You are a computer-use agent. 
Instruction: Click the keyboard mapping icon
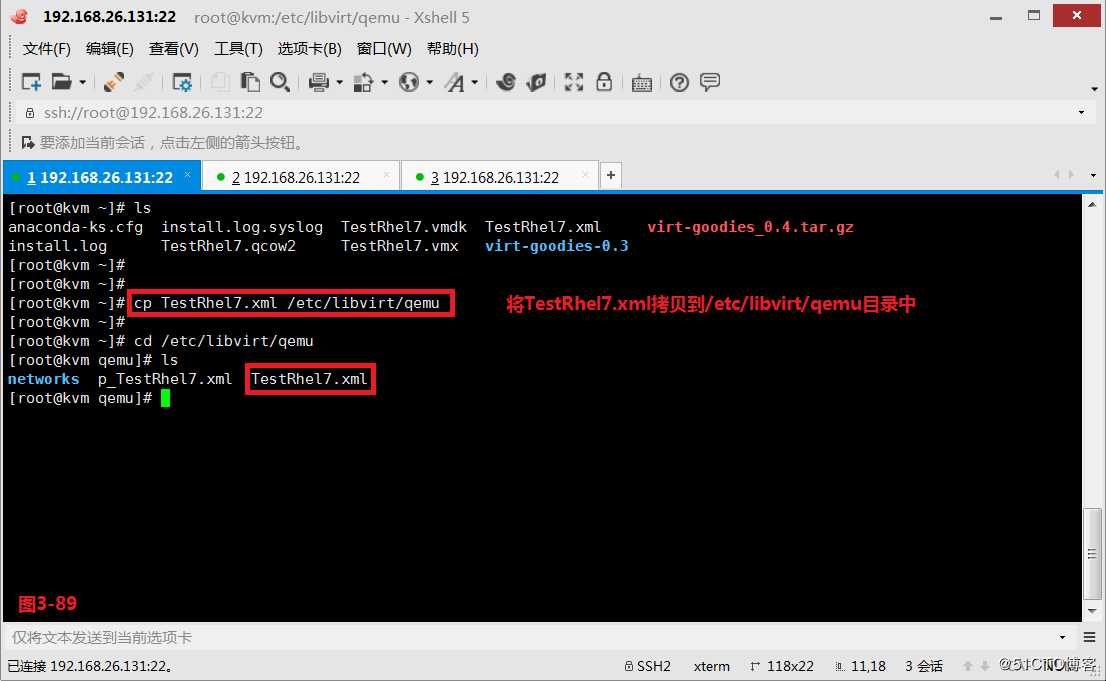[x=642, y=83]
